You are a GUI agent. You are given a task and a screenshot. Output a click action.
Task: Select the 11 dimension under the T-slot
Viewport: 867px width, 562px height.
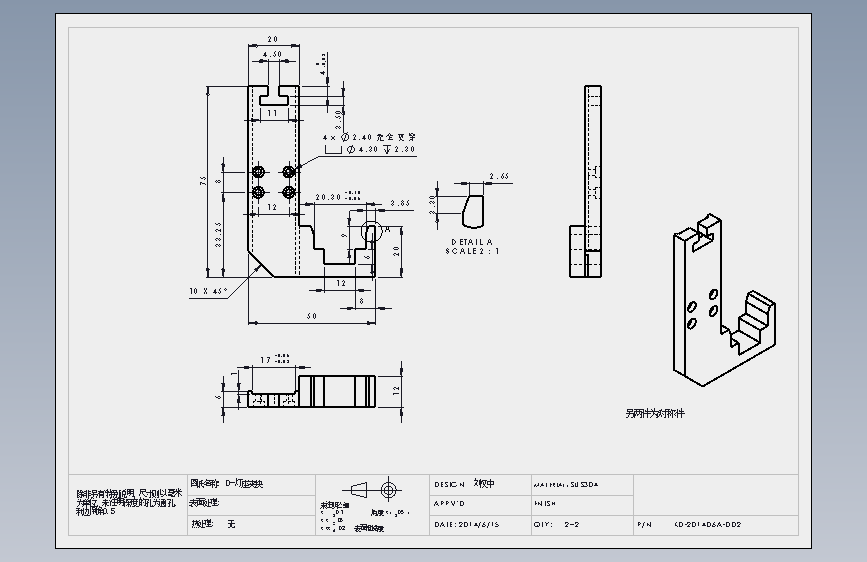(x=273, y=113)
